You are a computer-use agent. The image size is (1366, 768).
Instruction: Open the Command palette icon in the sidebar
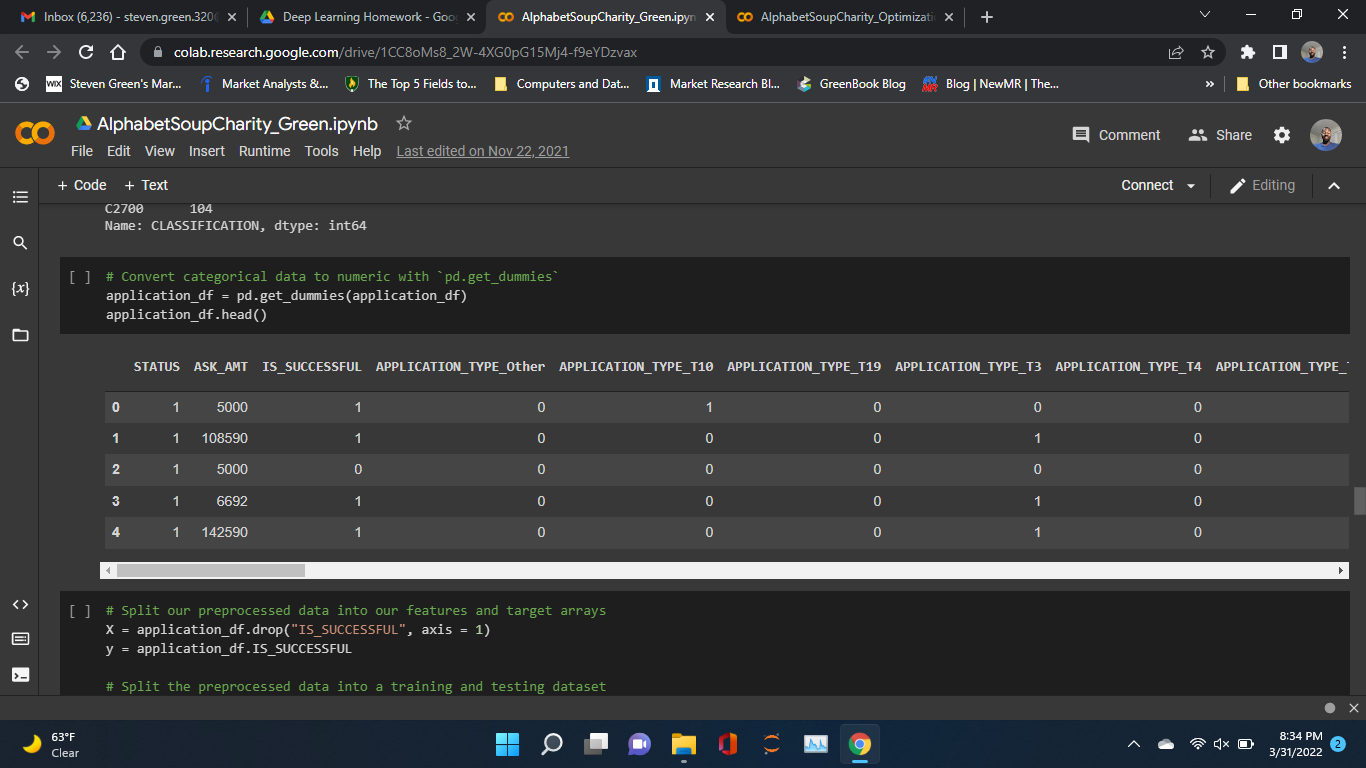(x=20, y=639)
